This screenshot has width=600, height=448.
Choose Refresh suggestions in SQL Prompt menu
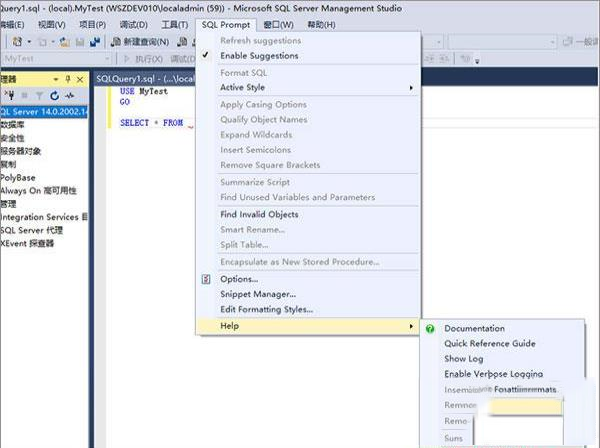tap(261, 41)
